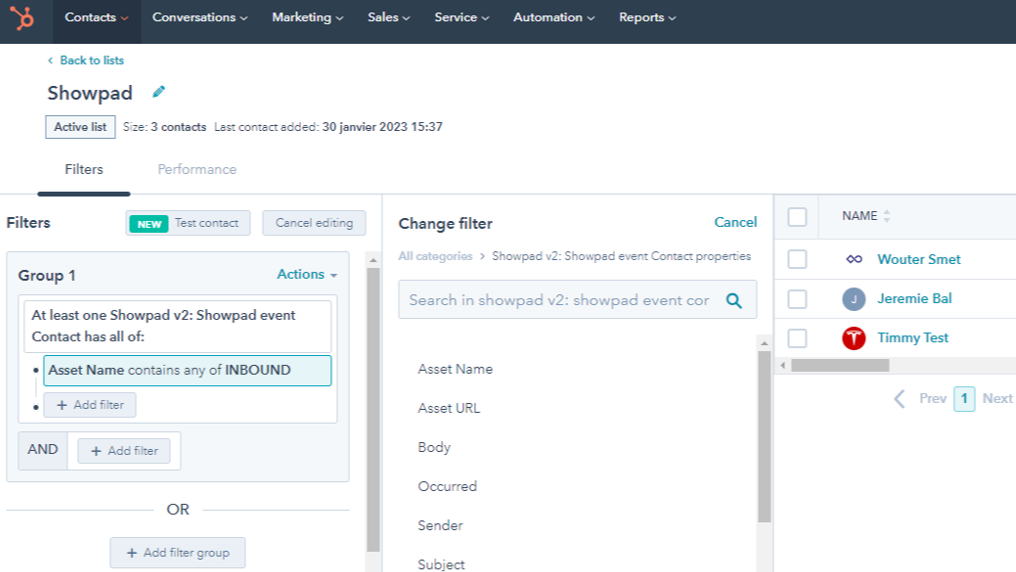Select the Subject property
The height and width of the screenshot is (572, 1016).
point(441,564)
